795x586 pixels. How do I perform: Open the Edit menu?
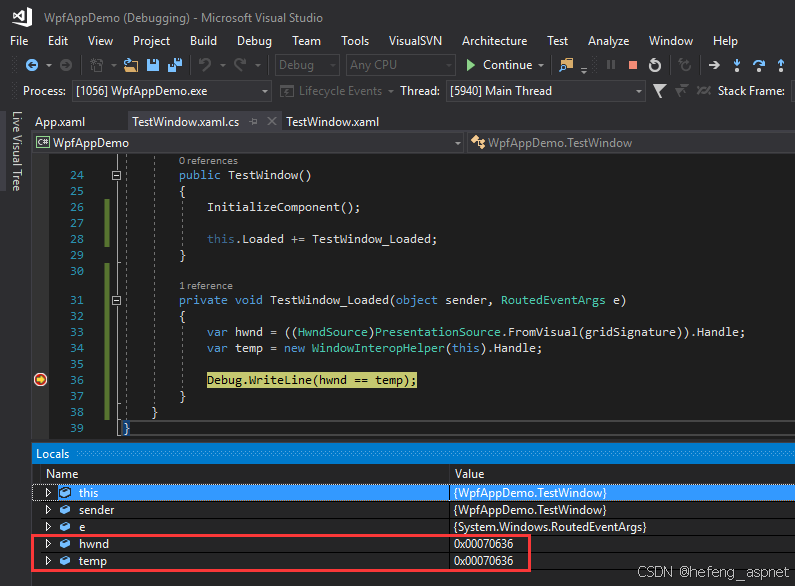pos(58,41)
